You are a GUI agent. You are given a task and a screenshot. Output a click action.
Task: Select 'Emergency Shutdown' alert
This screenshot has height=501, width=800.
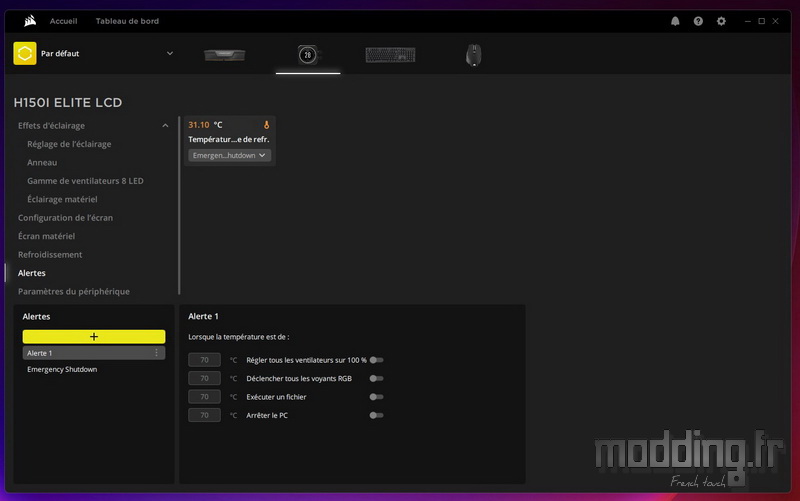(x=62, y=369)
